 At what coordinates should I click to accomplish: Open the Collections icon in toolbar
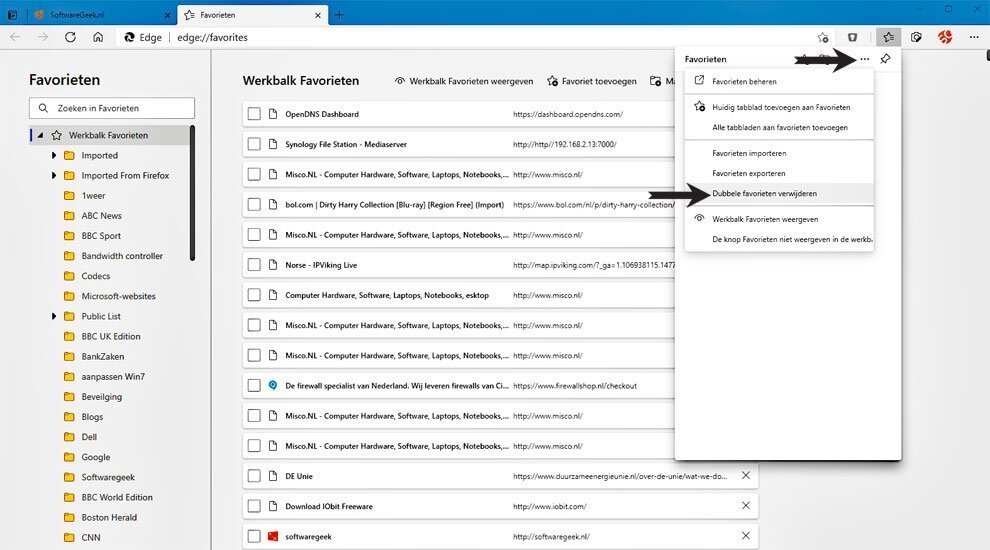[916, 37]
